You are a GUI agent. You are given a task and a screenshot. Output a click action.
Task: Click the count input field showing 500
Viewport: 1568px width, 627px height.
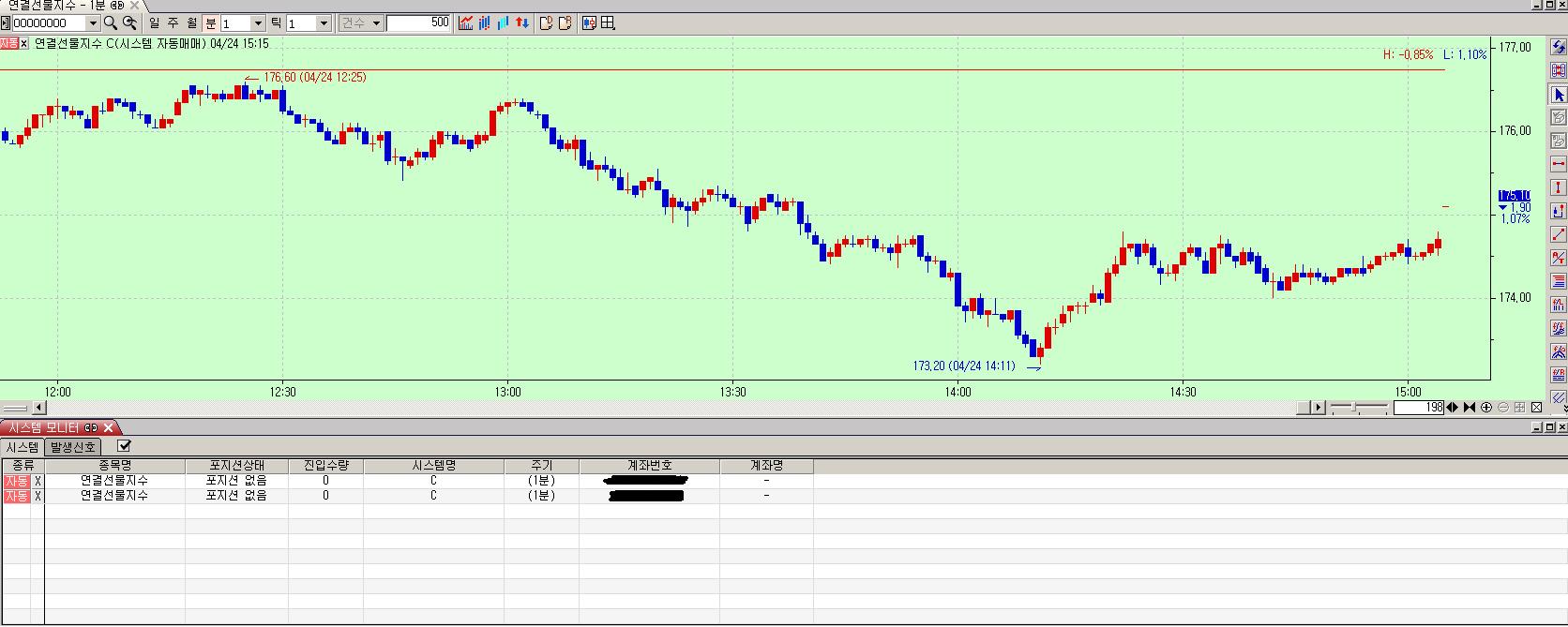click(x=418, y=22)
